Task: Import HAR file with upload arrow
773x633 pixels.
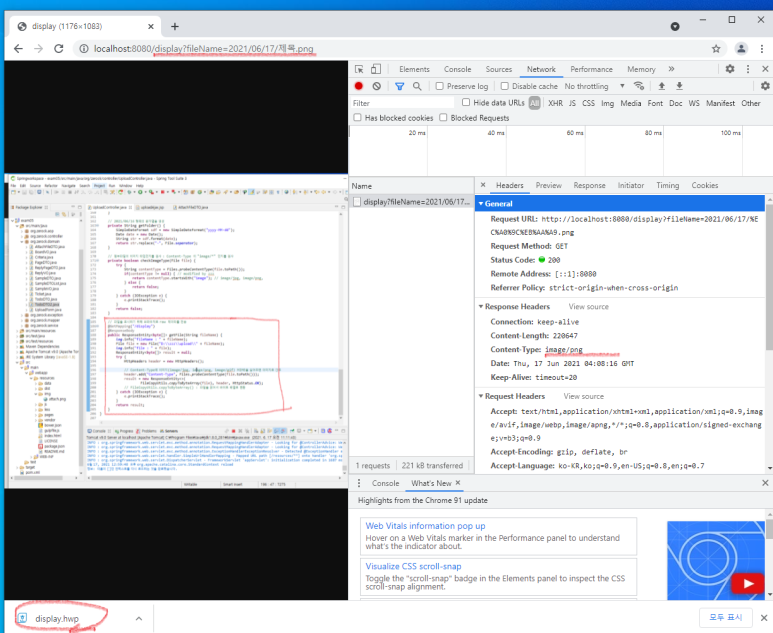Action: [x=662, y=86]
